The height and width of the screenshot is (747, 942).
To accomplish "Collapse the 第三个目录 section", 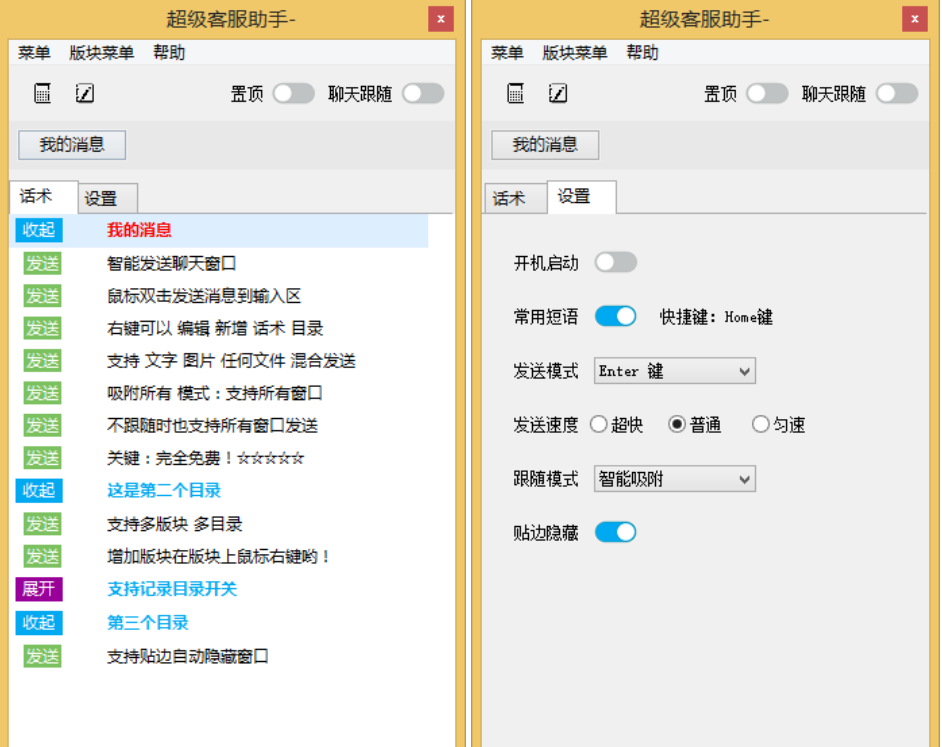I will point(39,622).
